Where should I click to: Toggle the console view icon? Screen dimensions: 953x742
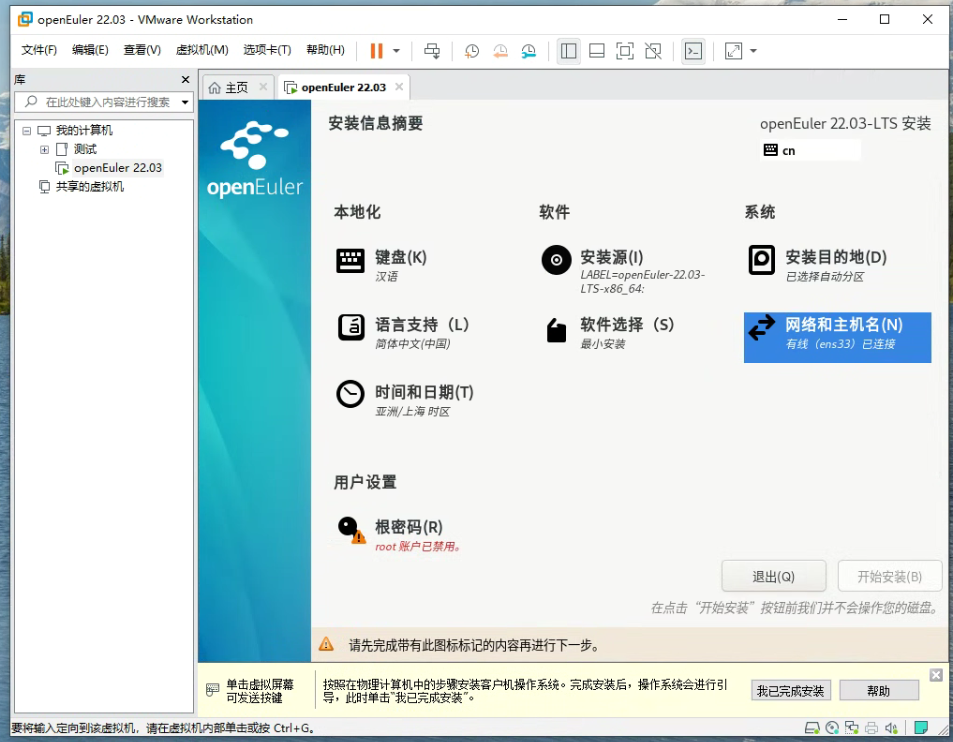tap(693, 51)
